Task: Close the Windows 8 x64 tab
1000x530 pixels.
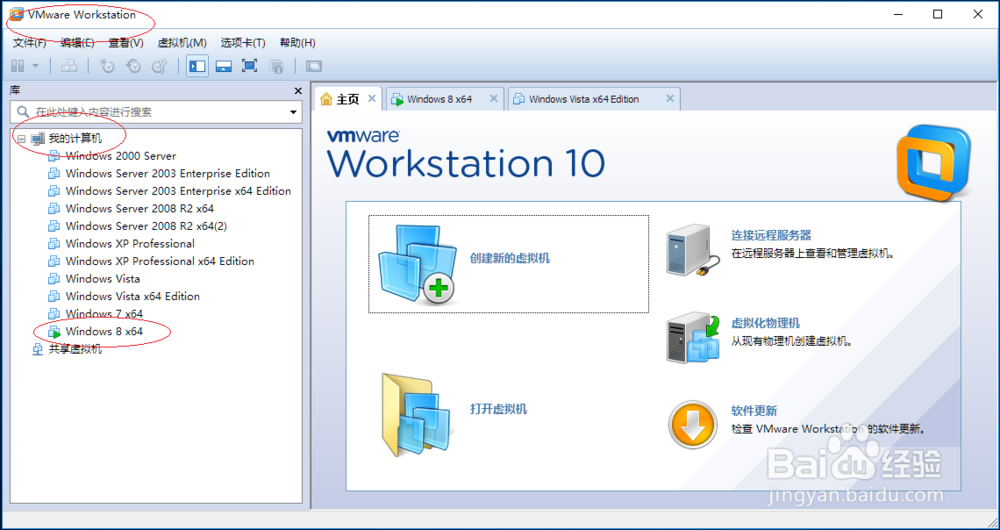Action: pyautogui.click(x=493, y=99)
